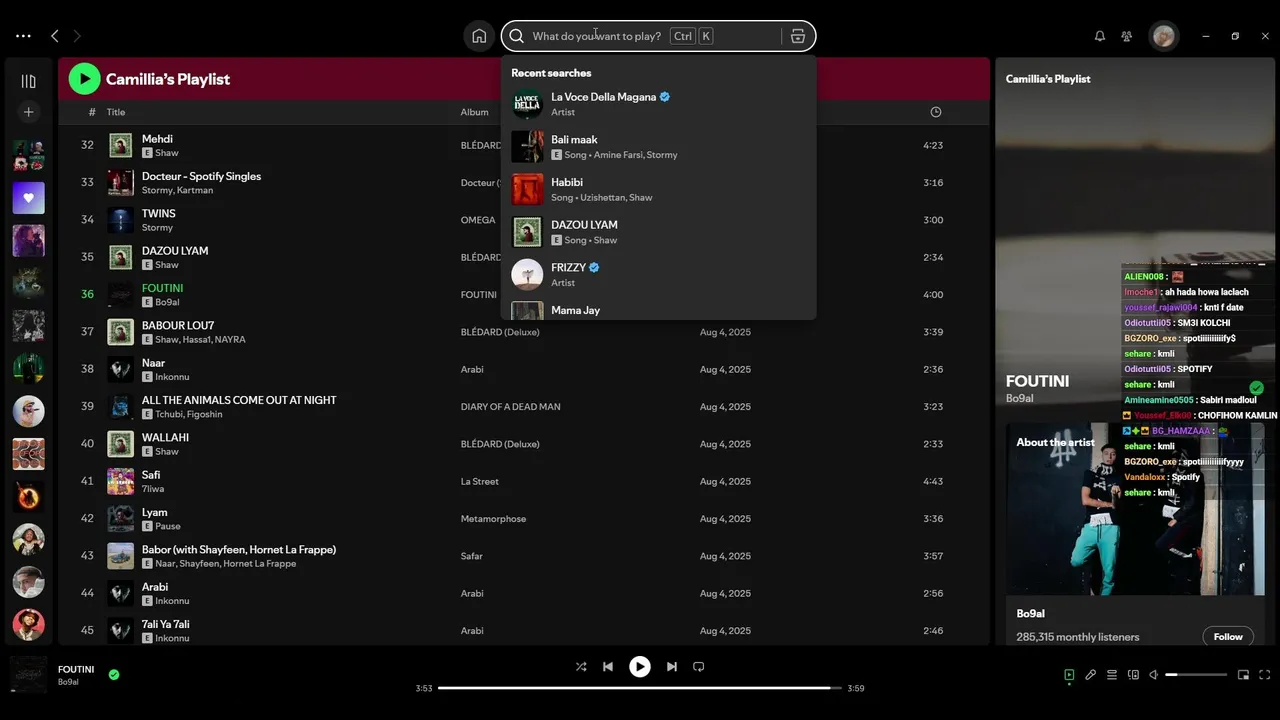Open the Browse icon in search bar
Screen dimensions: 1280x720
pos(797,36)
